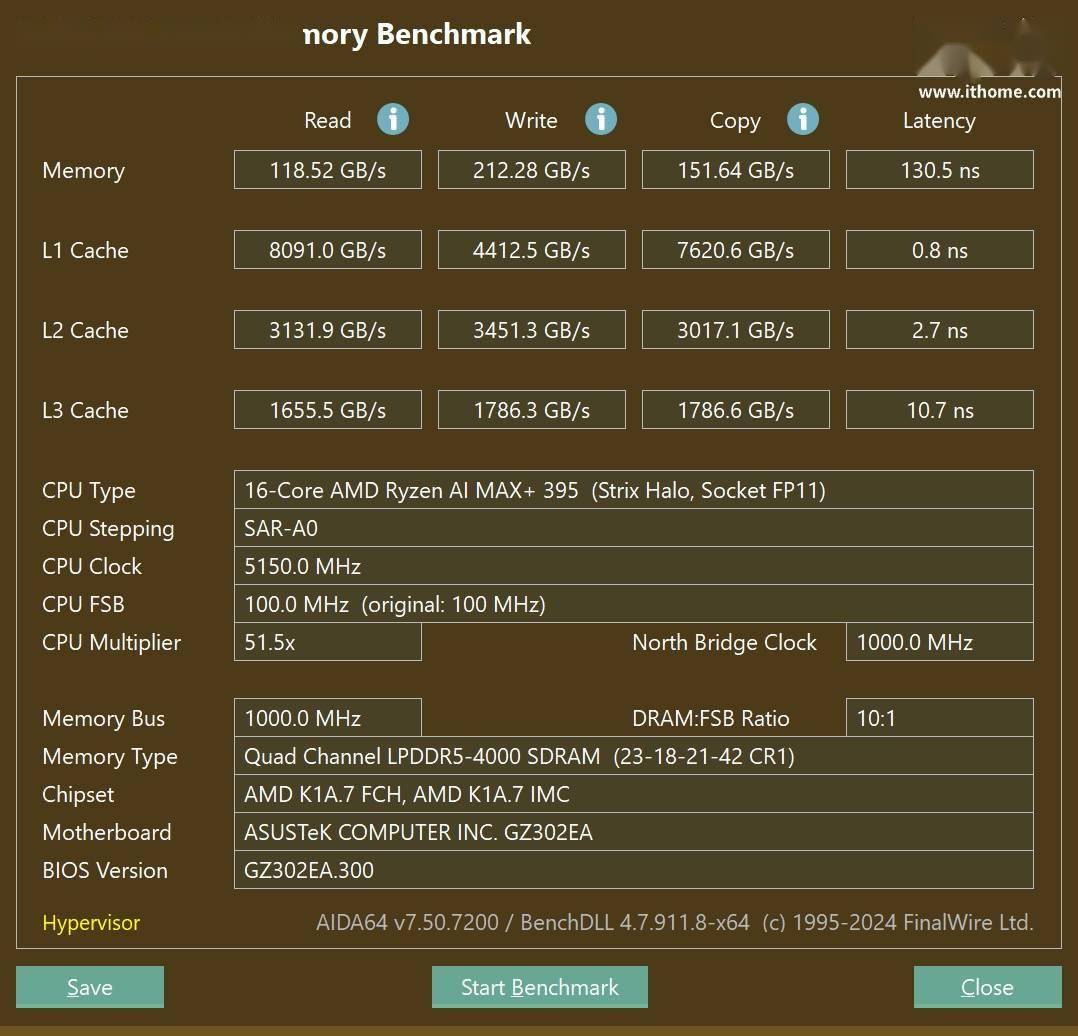Select the Motherboard GZ302EA field
The height and width of the screenshot is (1036, 1078).
[x=633, y=832]
